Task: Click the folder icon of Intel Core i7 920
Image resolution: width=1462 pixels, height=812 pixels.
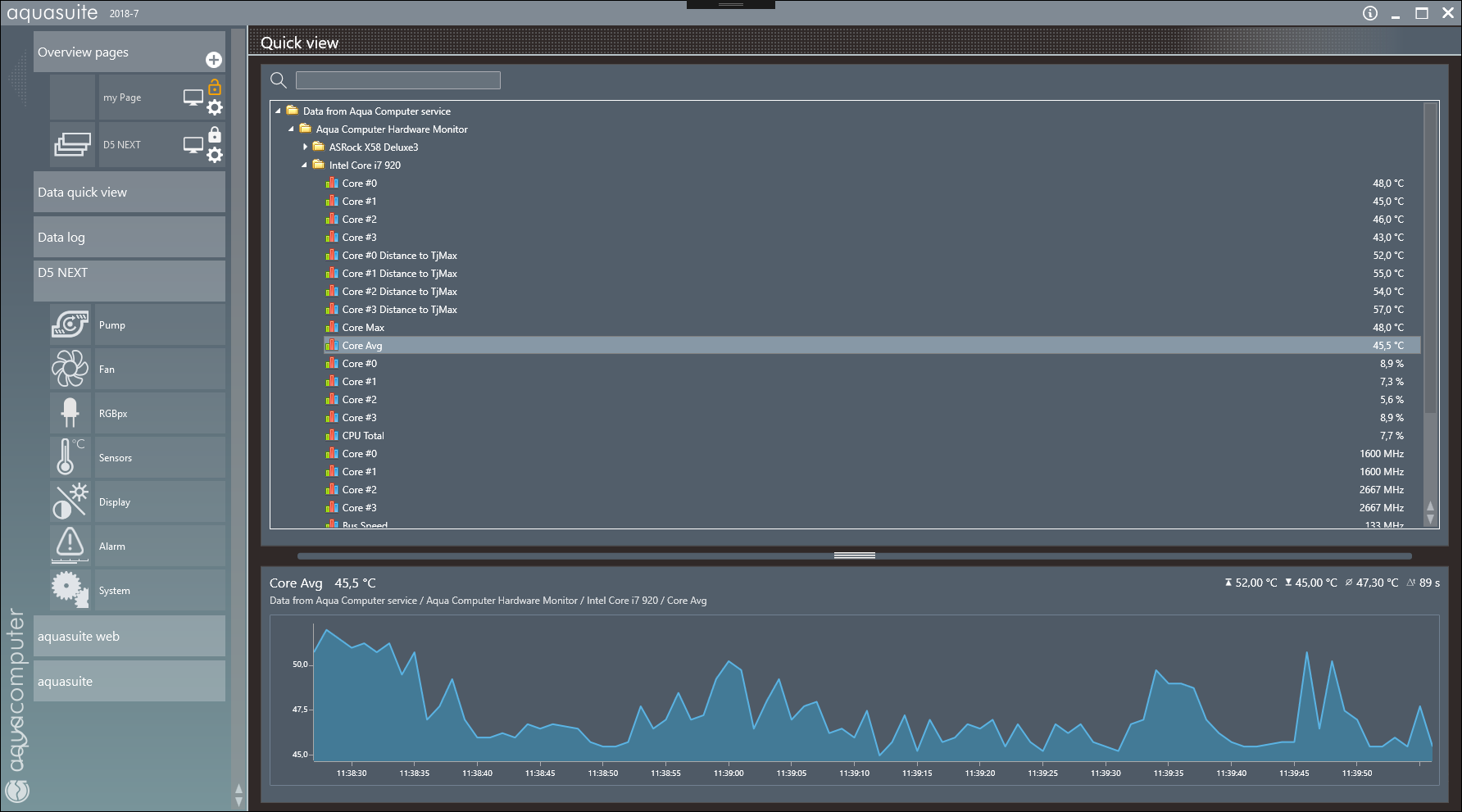Action: click(319, 165)
